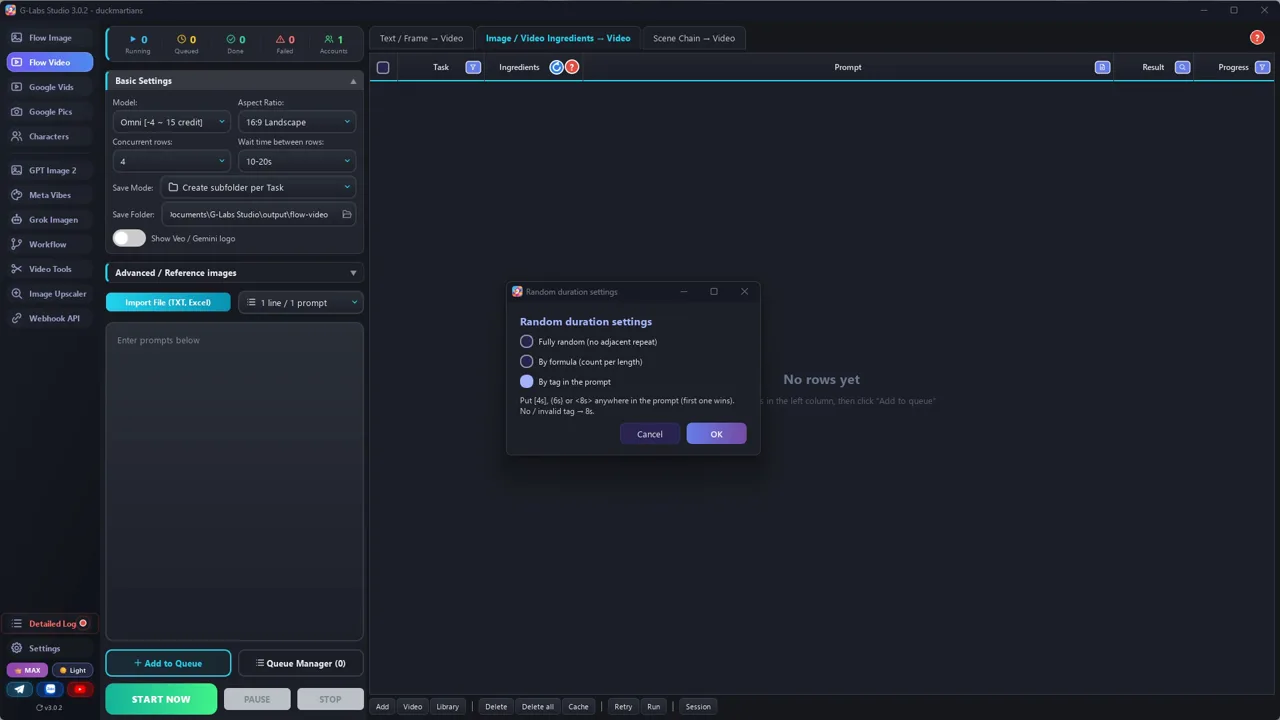The width and height of the screenshot is (1280, 720).
Task: Select Image / Video Ingredients → Video tab
Action: point(558,38)
